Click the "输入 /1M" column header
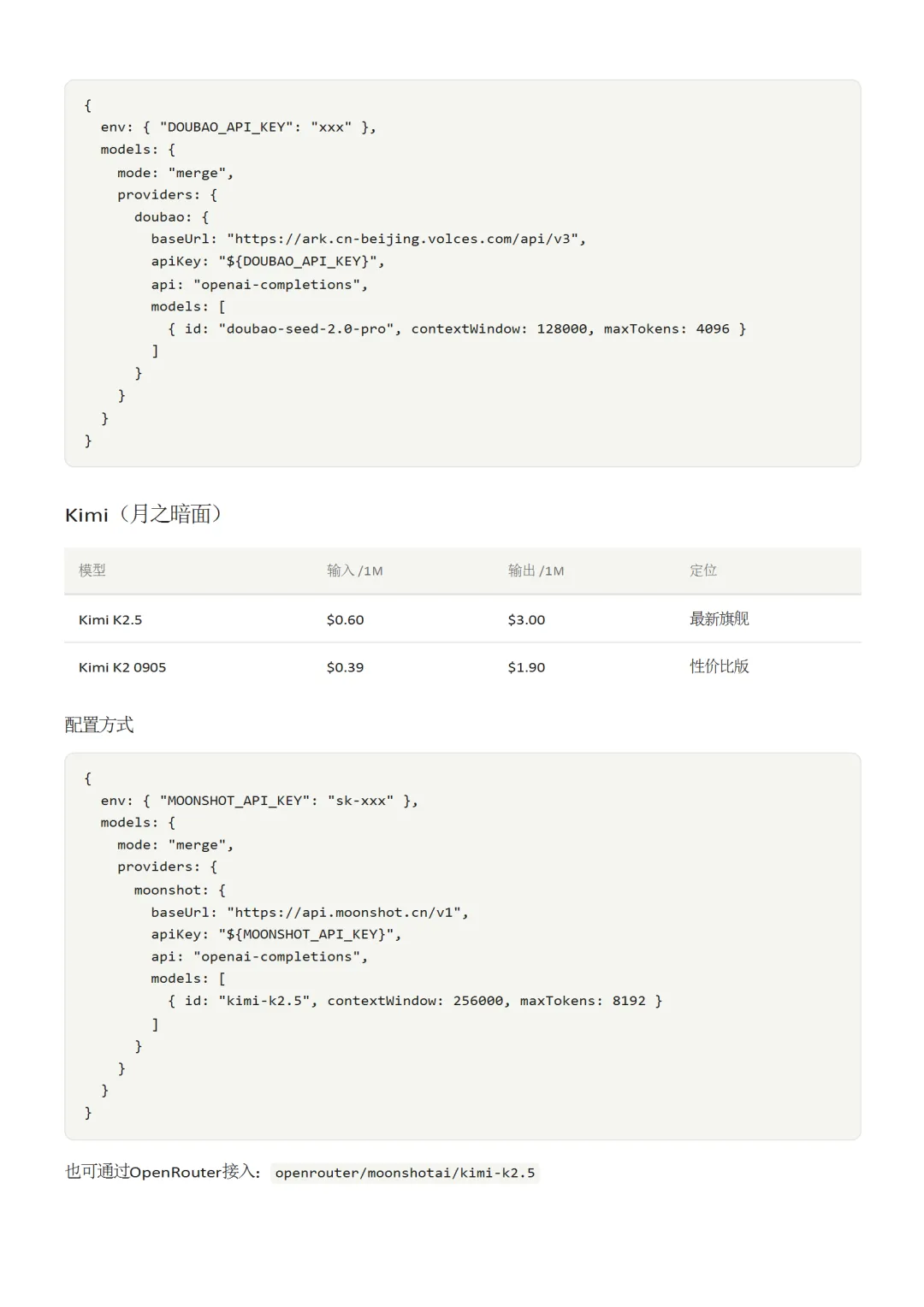Screen dimensions: 924x1307 point(354,571)
